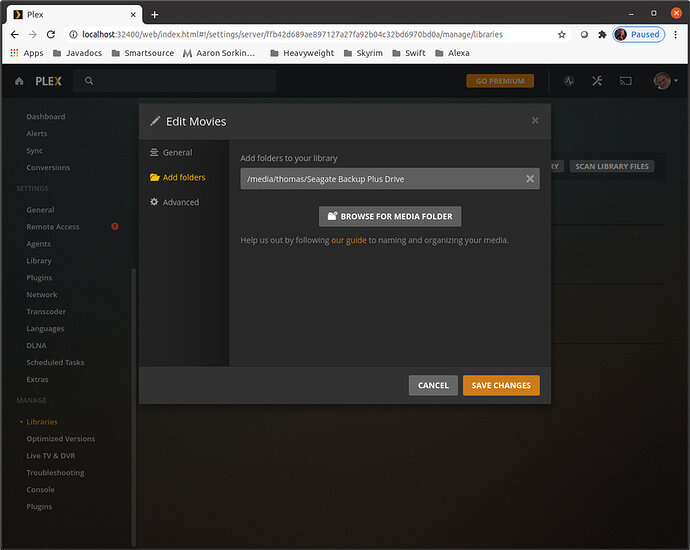Open Dashboard in sidebar
The image size is (690, 550).
[x=46, y=117]
